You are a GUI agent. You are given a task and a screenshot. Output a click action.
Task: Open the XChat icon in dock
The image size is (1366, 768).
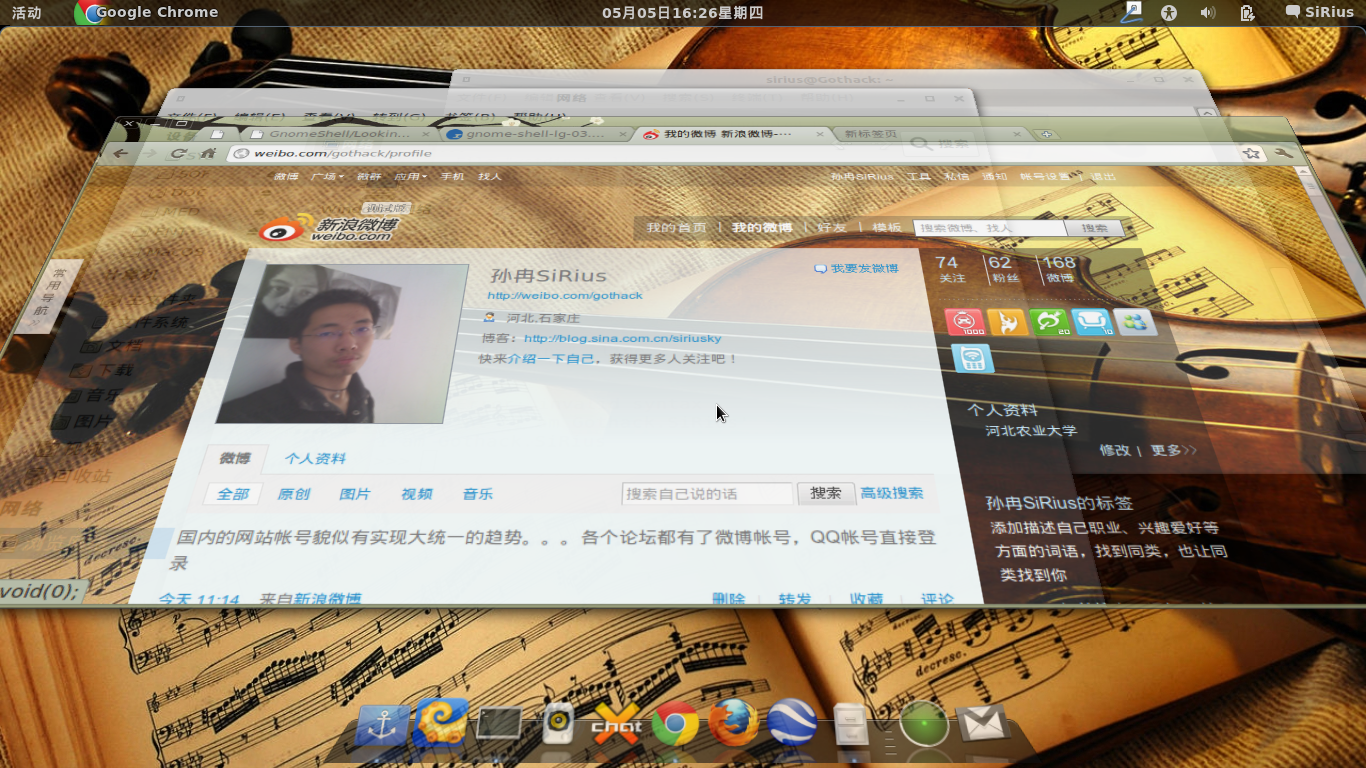pos(616,724)
